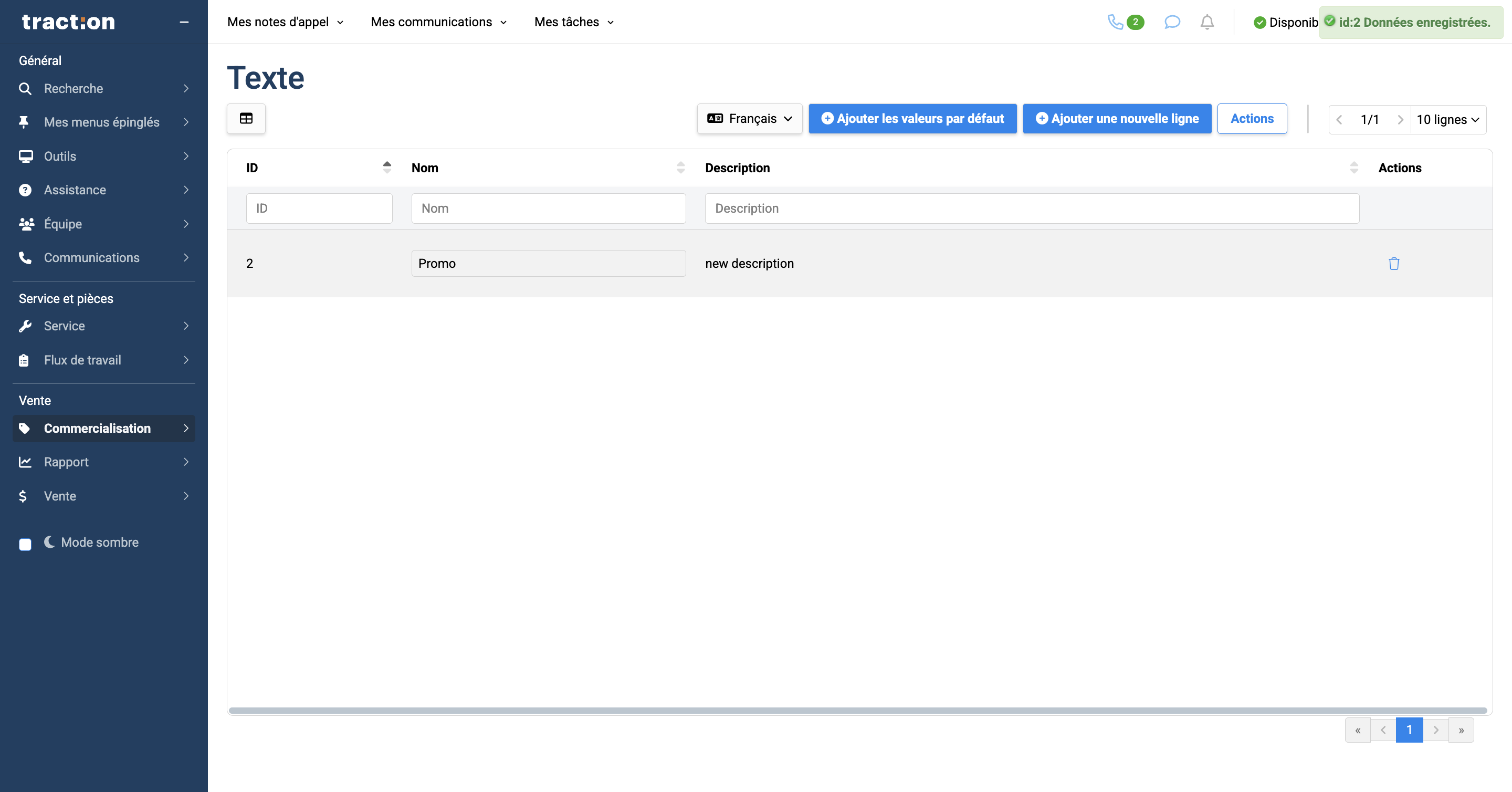This screenshot has width=1512, height=792.
Task: Open the notifications bell
Action: tap(1207, 22)
